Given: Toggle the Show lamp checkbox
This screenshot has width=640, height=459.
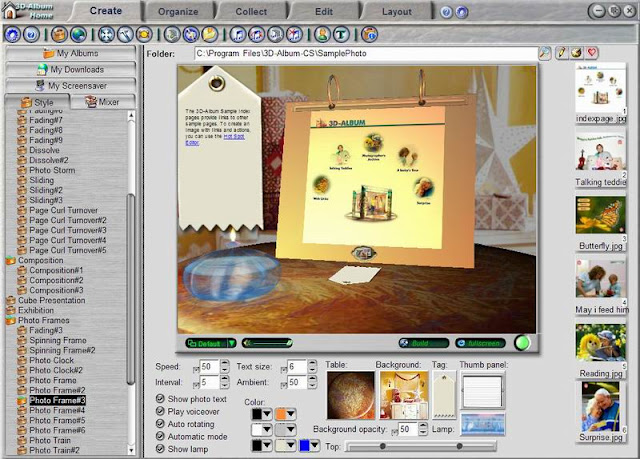Looking at the screenshot, I should [160, 448].
